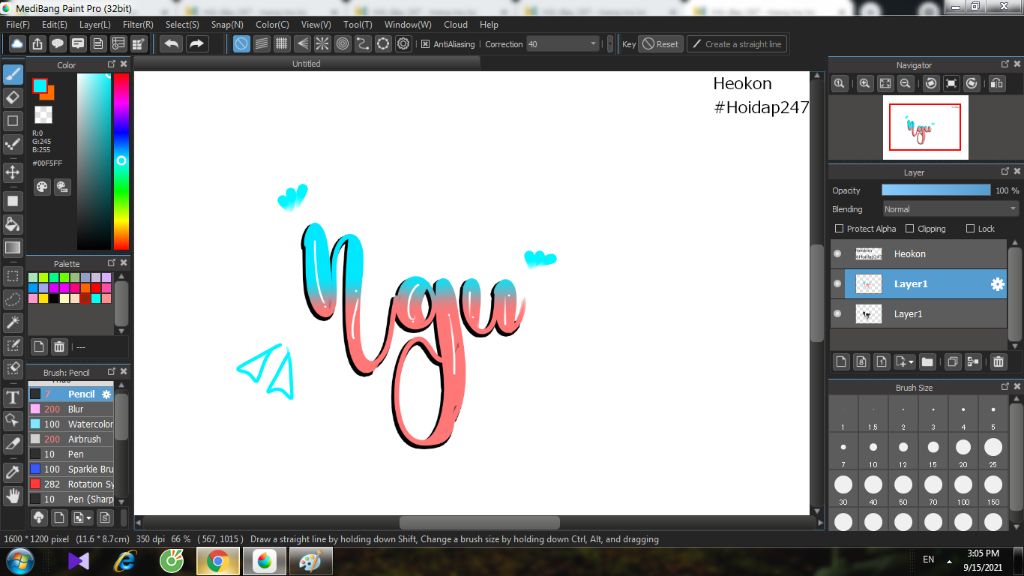Open settings gear of selected Layer1
Image resolution: width=1024 pixels, height=576 pixels.
997,284
